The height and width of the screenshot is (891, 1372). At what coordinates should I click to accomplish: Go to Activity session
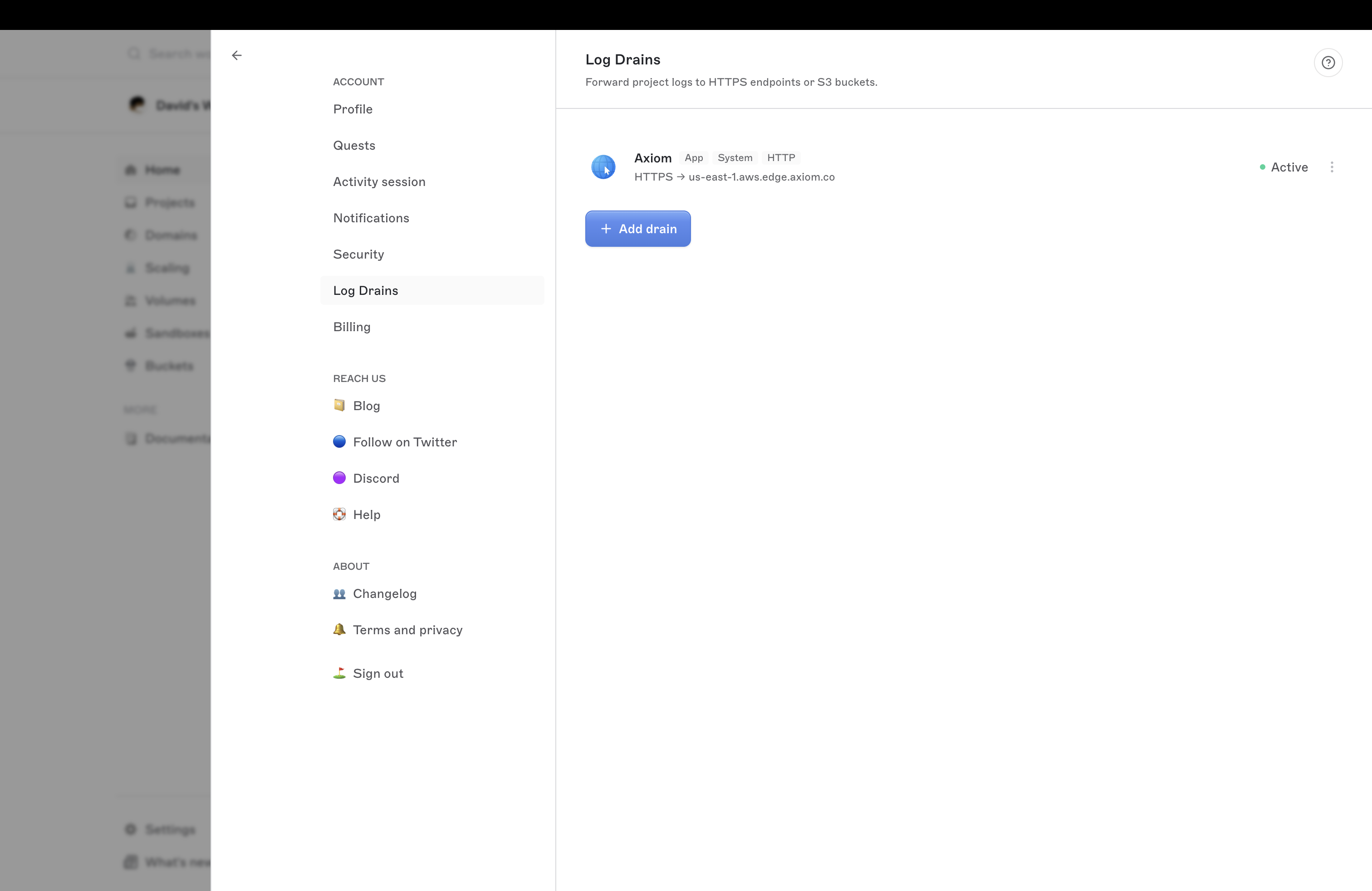click(432, 181)
